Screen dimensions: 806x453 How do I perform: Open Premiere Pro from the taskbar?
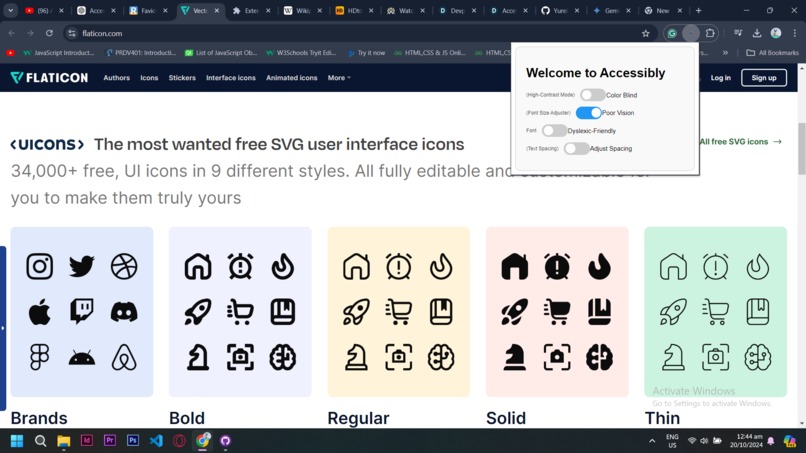coord(109,441)
